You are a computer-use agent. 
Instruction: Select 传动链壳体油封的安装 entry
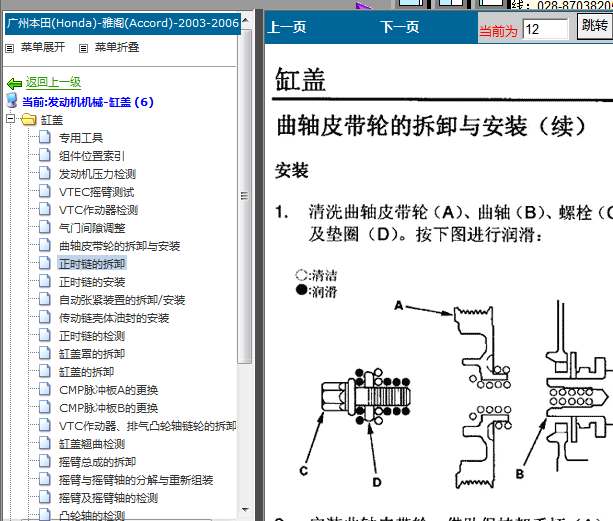pyautogui.click(x=114, y=318)
